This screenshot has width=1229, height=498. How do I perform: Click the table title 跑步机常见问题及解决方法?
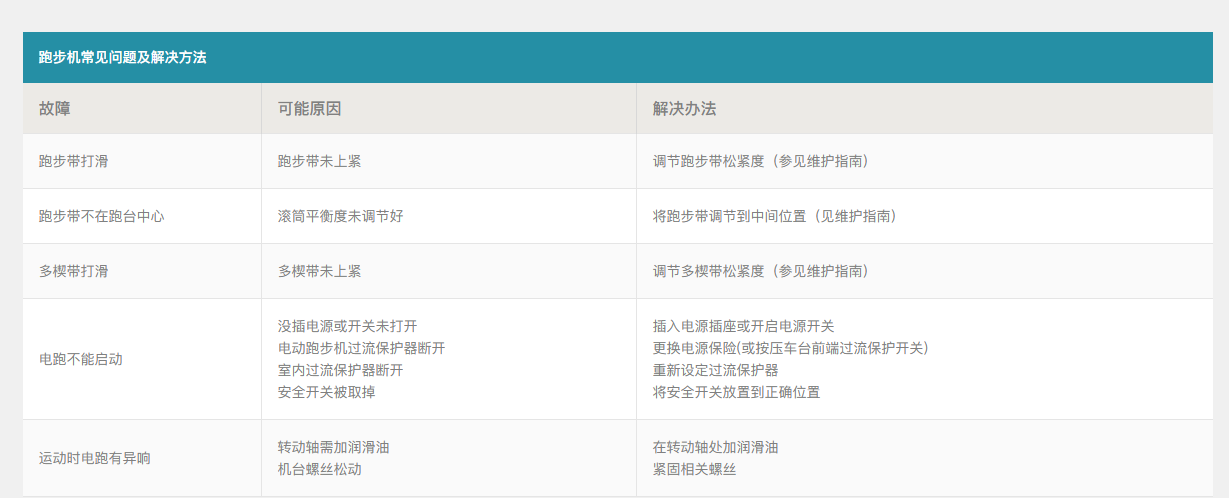[x=122, y=58]
